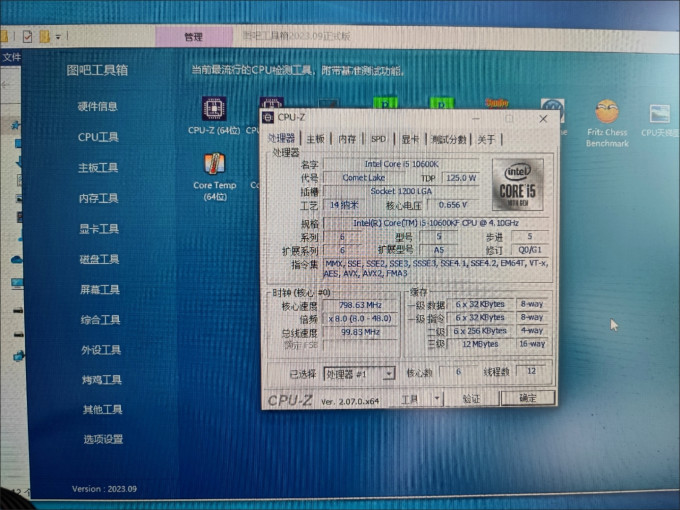Click the Intel Core i5 logo badge
Image resolution: width=680 pixels, height=510 pixels.
point(517,185)
